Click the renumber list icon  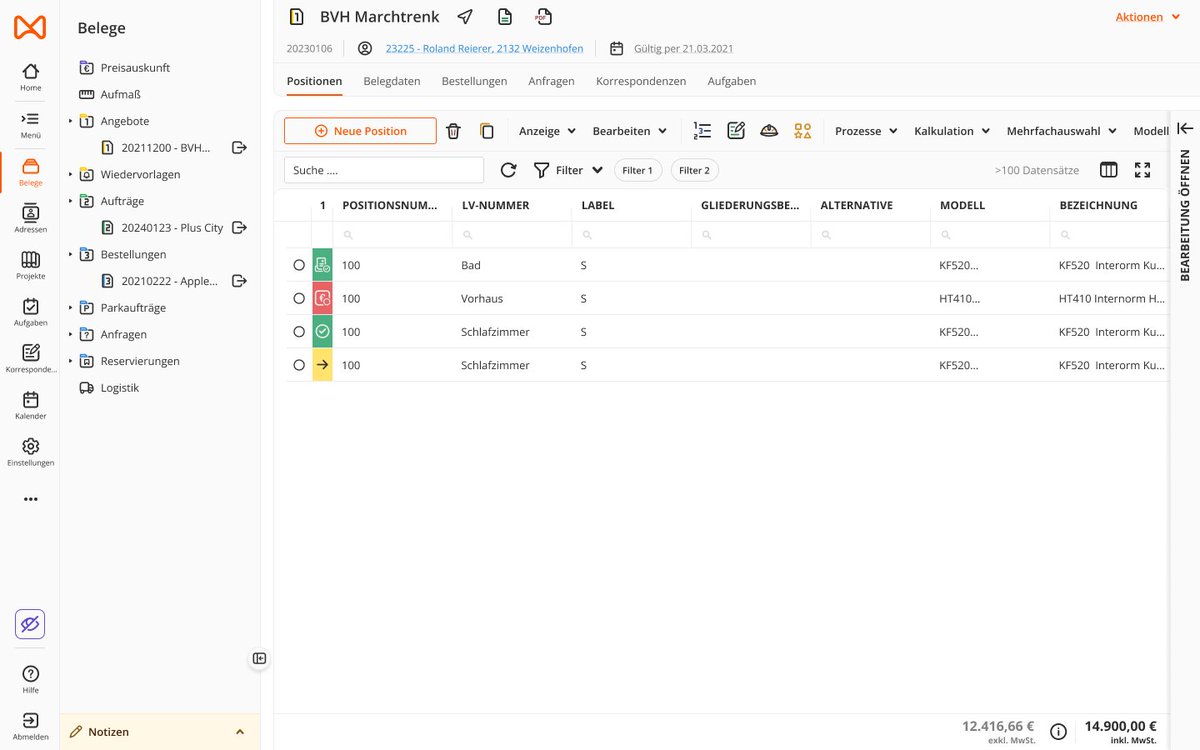[702, 131]
